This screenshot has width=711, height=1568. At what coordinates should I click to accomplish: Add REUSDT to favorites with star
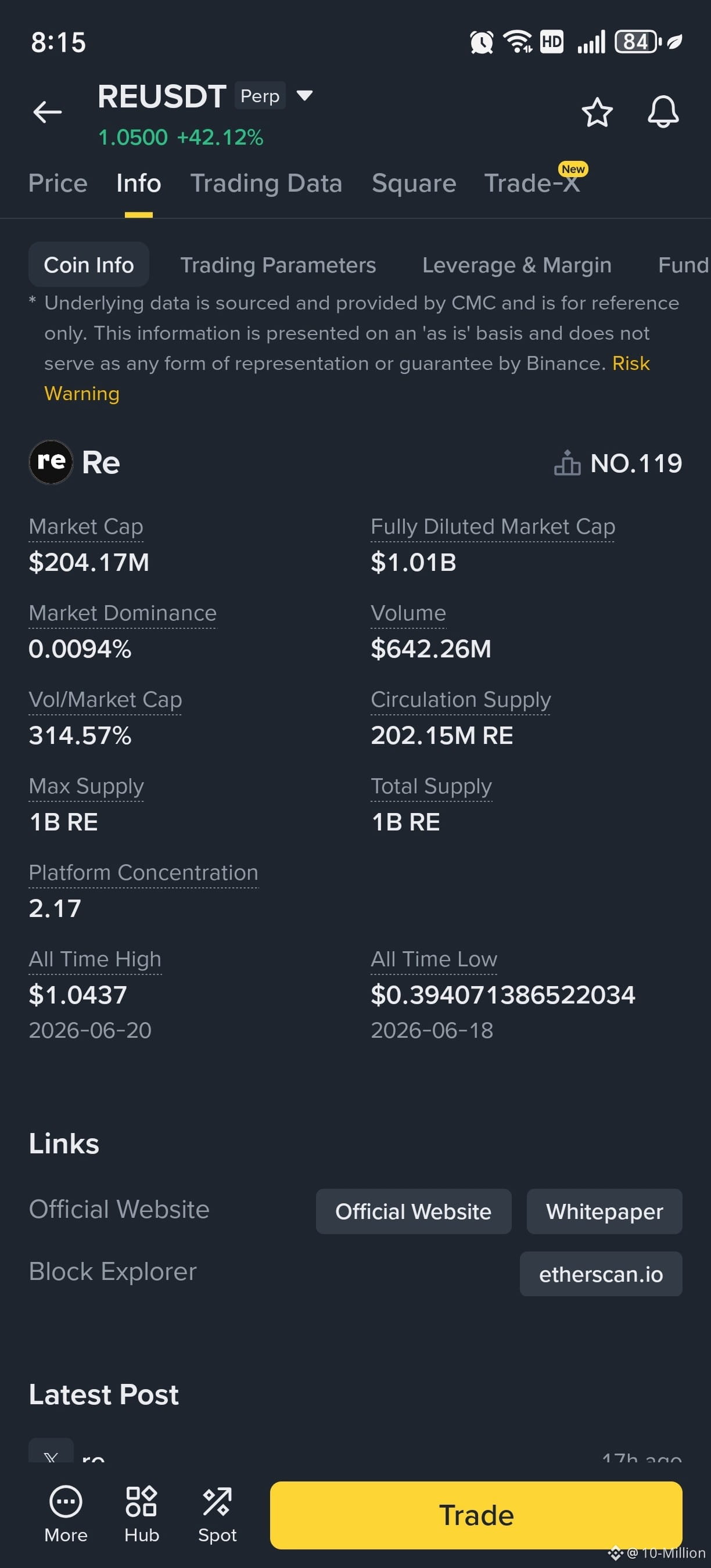(597, 112)
